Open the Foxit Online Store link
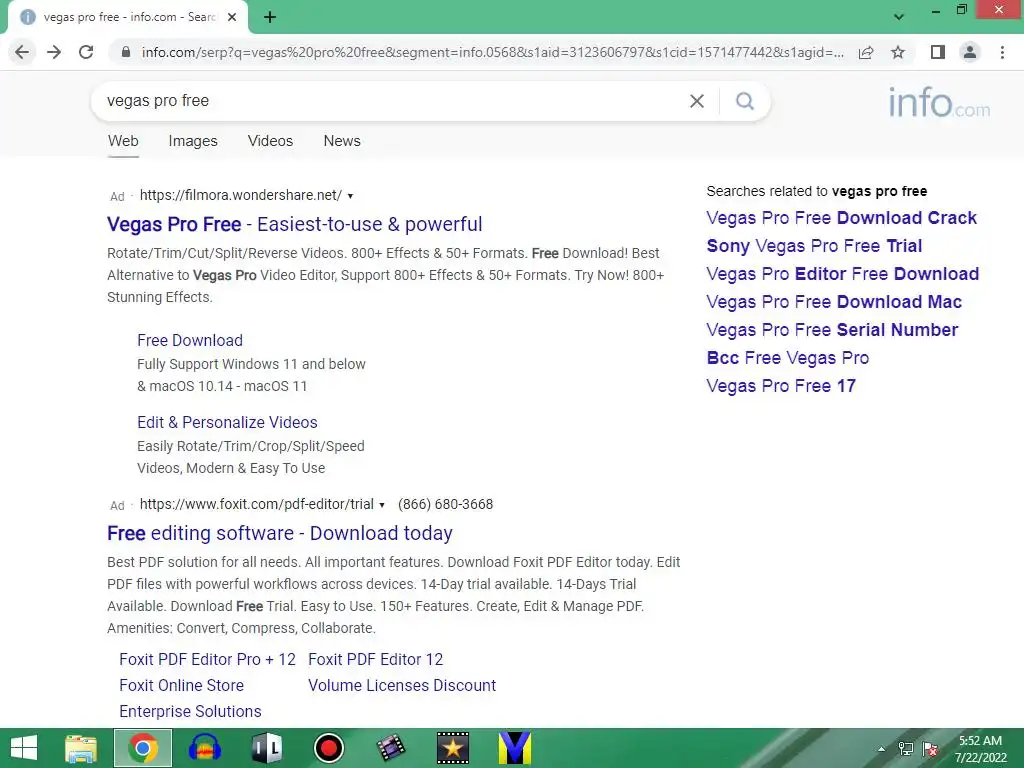1024x768 pixels. pyautogui.click(x=182, y=686)
